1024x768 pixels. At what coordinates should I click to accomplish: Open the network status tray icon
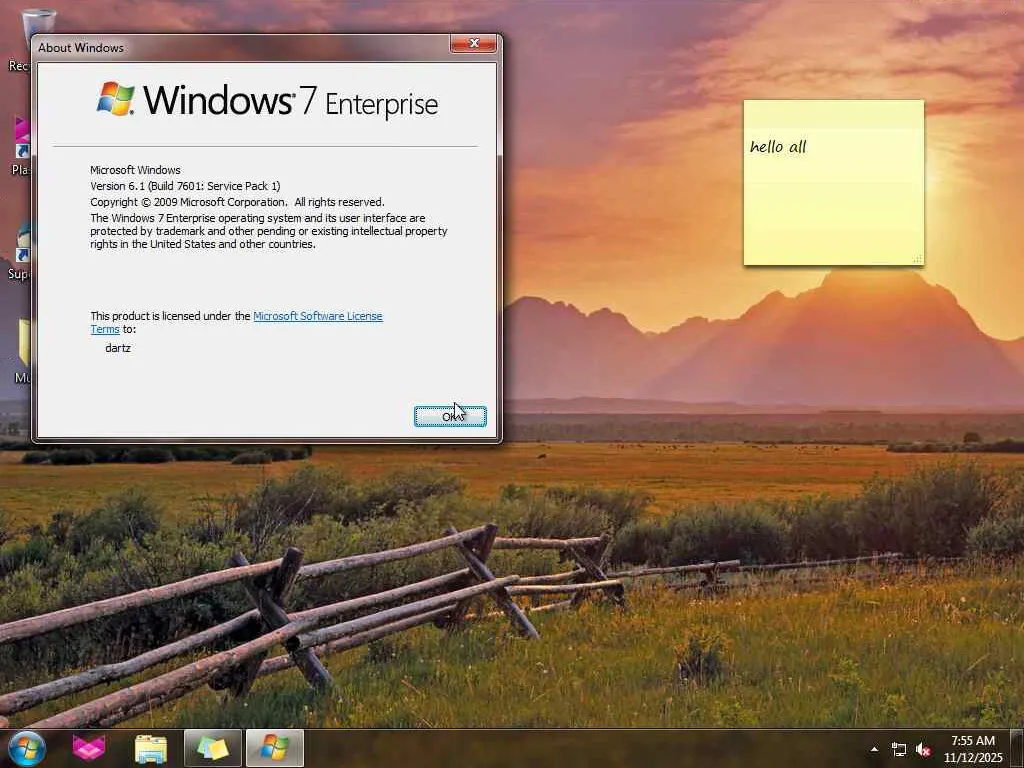[899, 750]
